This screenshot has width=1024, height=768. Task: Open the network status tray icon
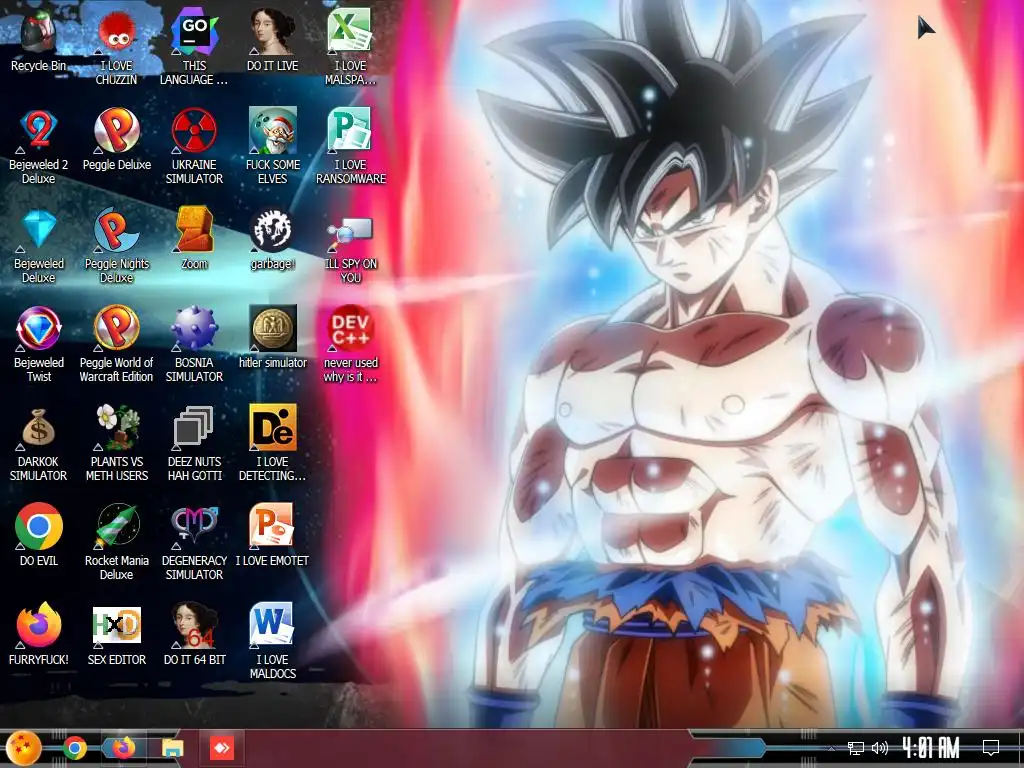856,748
